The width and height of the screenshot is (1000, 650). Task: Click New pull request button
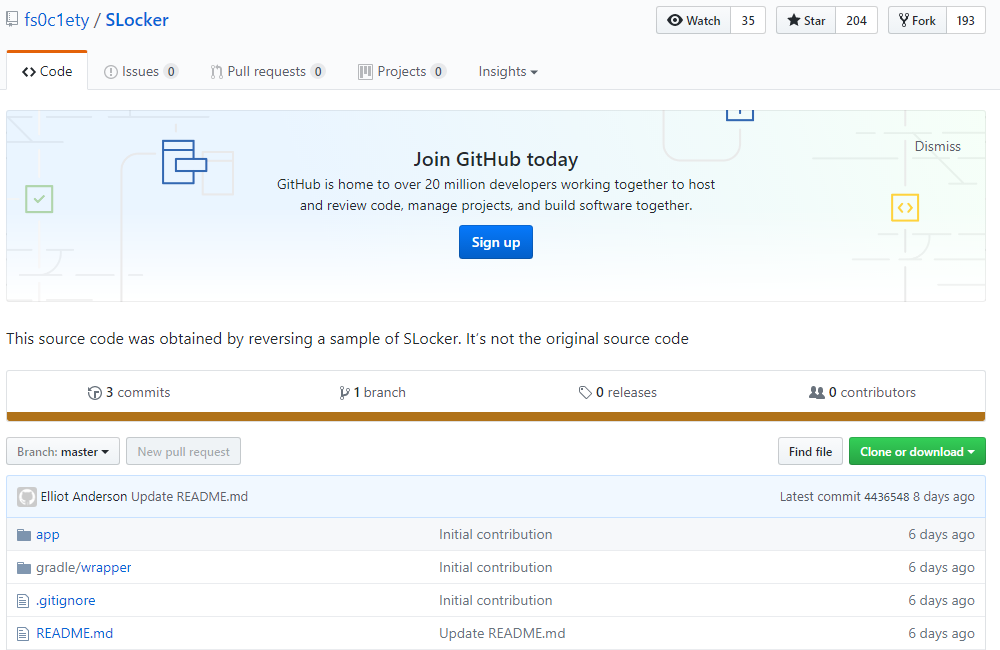183,452
